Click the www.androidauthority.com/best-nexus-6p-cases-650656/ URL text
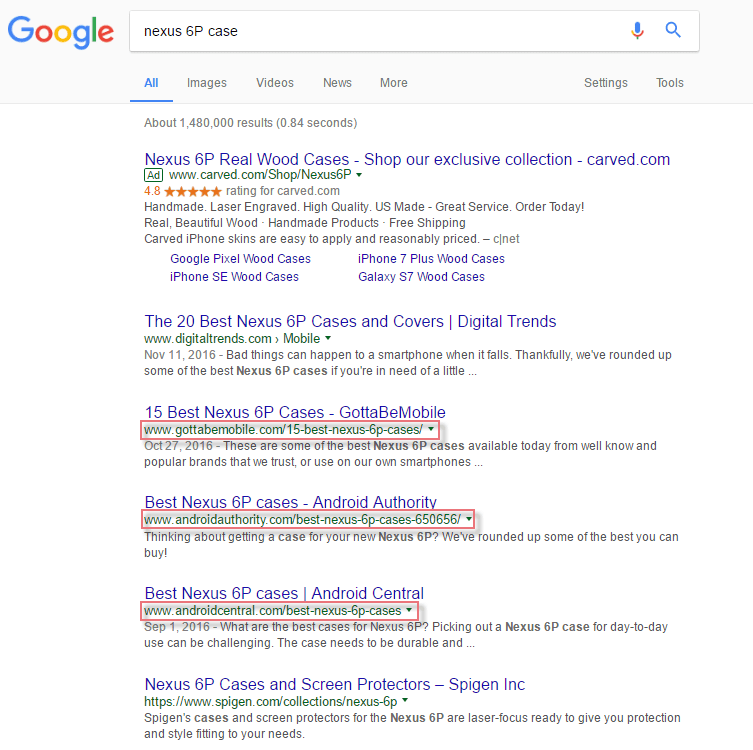This screenshot has width=753, height=750. (x=303, y=520)
